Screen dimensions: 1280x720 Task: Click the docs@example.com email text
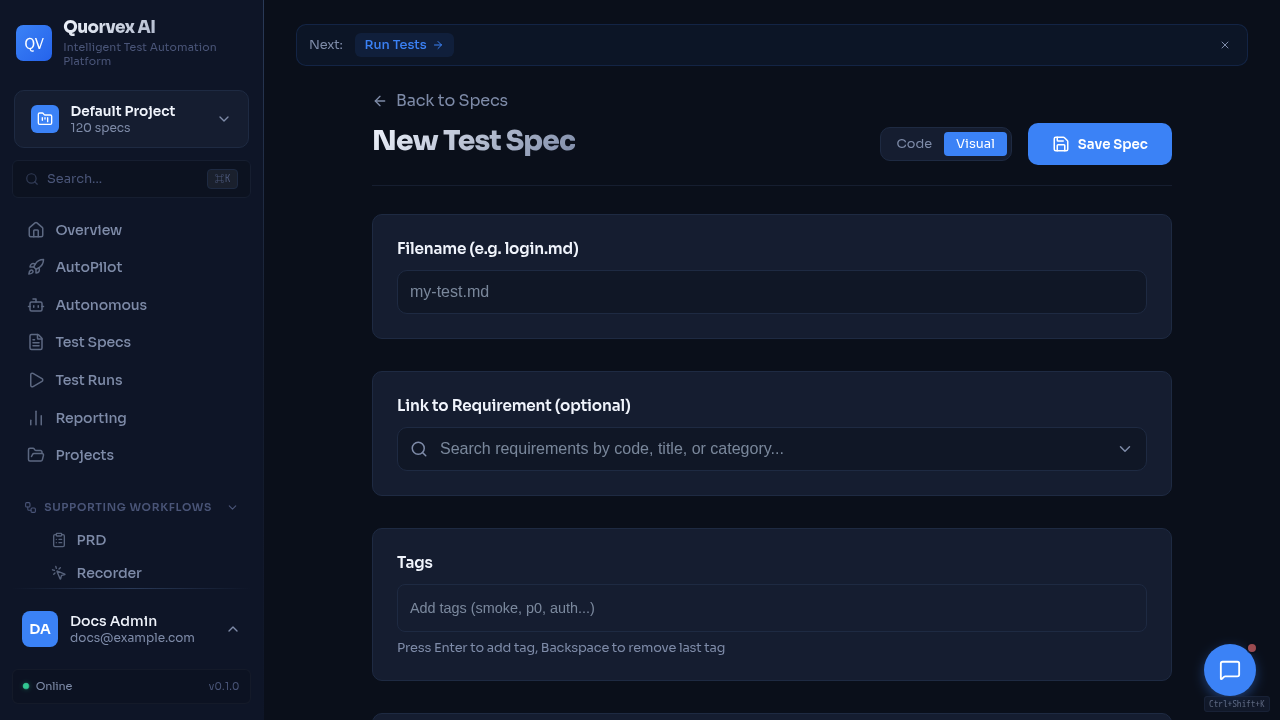(132, 638)
